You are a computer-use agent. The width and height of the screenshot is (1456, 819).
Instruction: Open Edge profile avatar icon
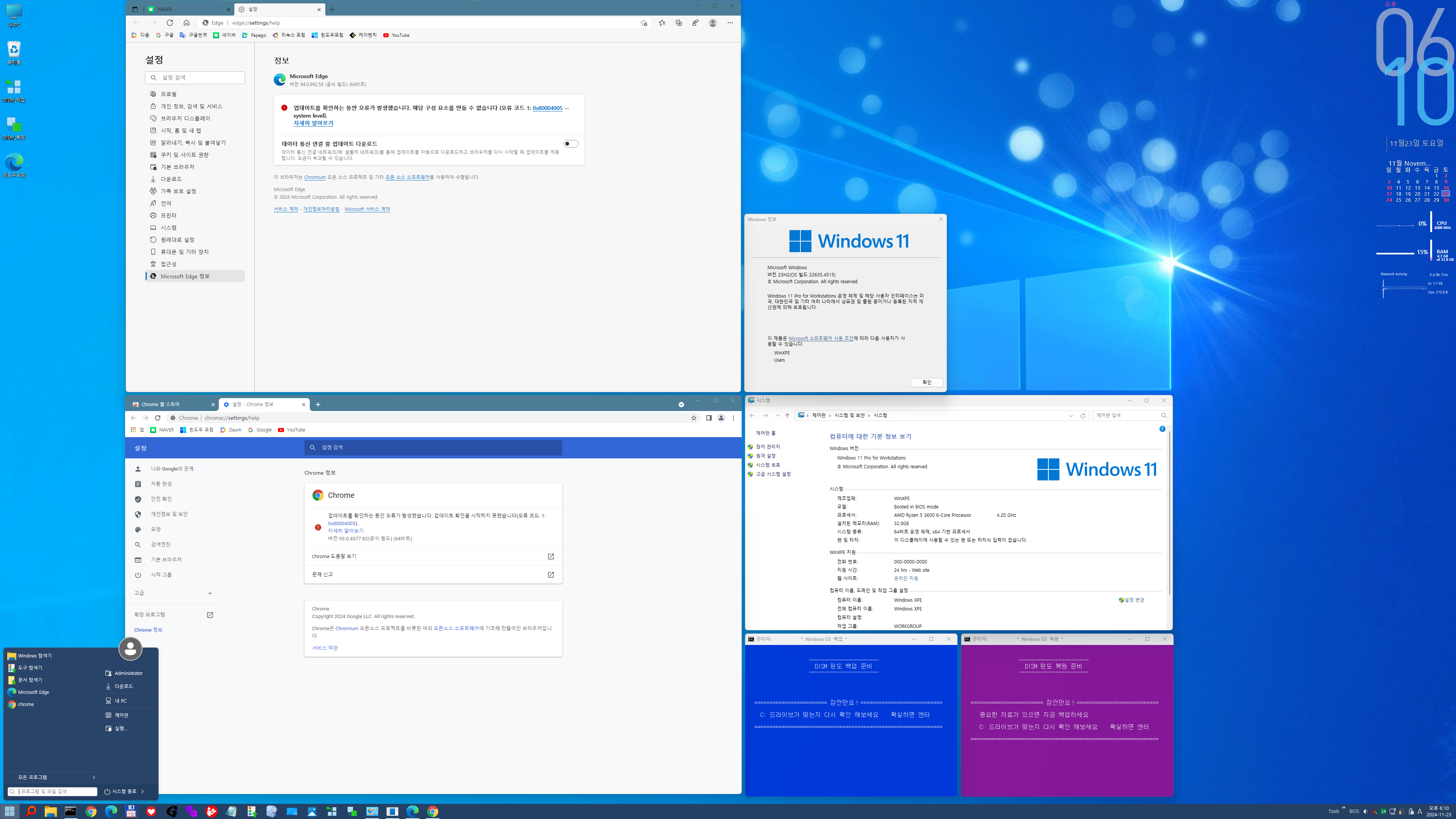click(x=713, y=23)
